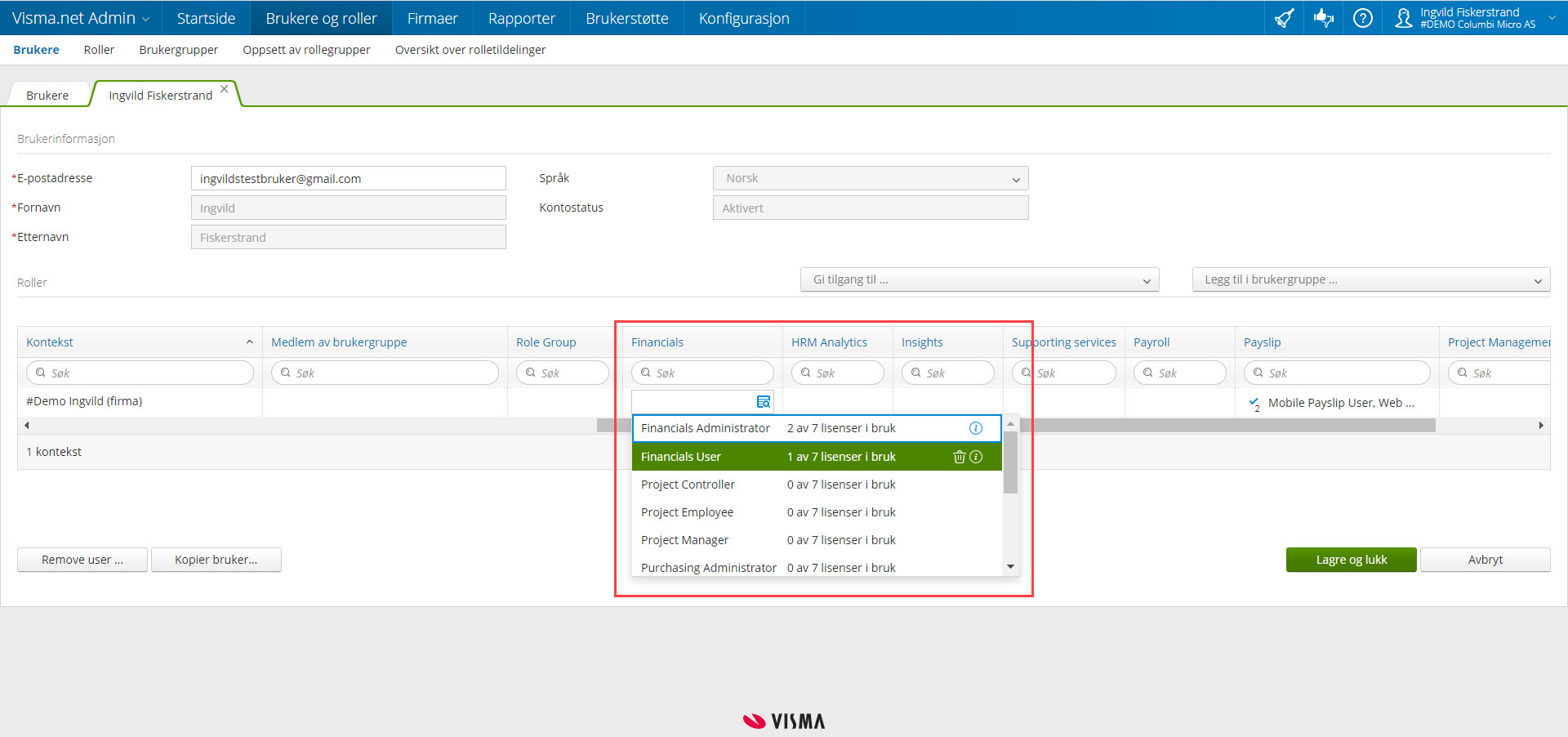Select the Purchasing Administrator role
This screenshot has height=737, width=1568.
point(817,567)
